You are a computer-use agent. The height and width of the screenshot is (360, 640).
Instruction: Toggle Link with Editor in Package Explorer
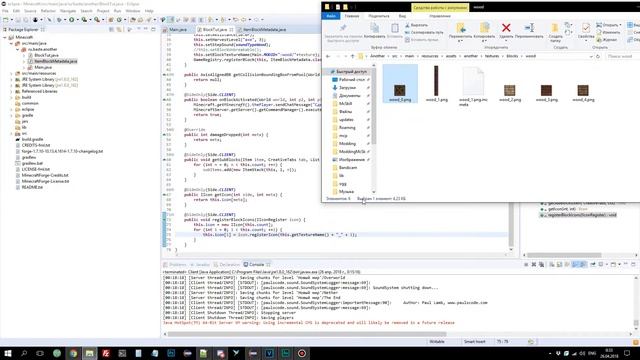(119, 29)
